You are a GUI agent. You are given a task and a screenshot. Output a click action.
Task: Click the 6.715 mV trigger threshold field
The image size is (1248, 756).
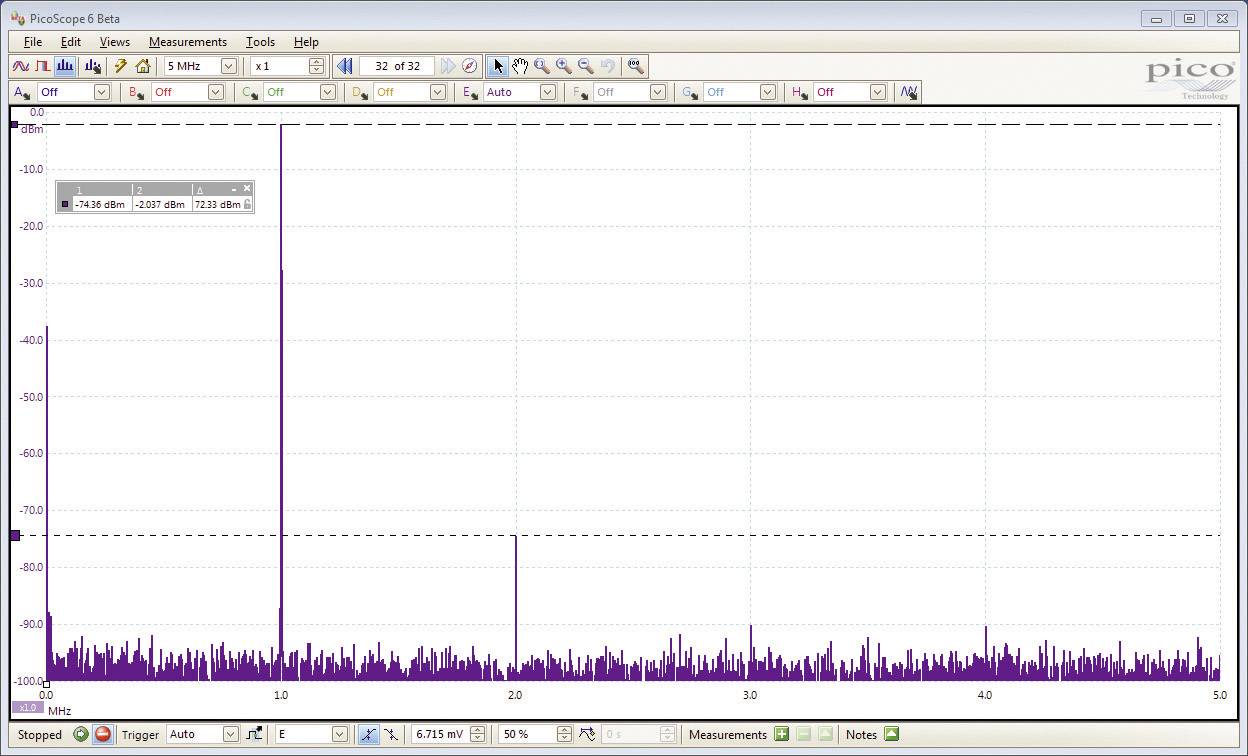click(x=443, y=733)
